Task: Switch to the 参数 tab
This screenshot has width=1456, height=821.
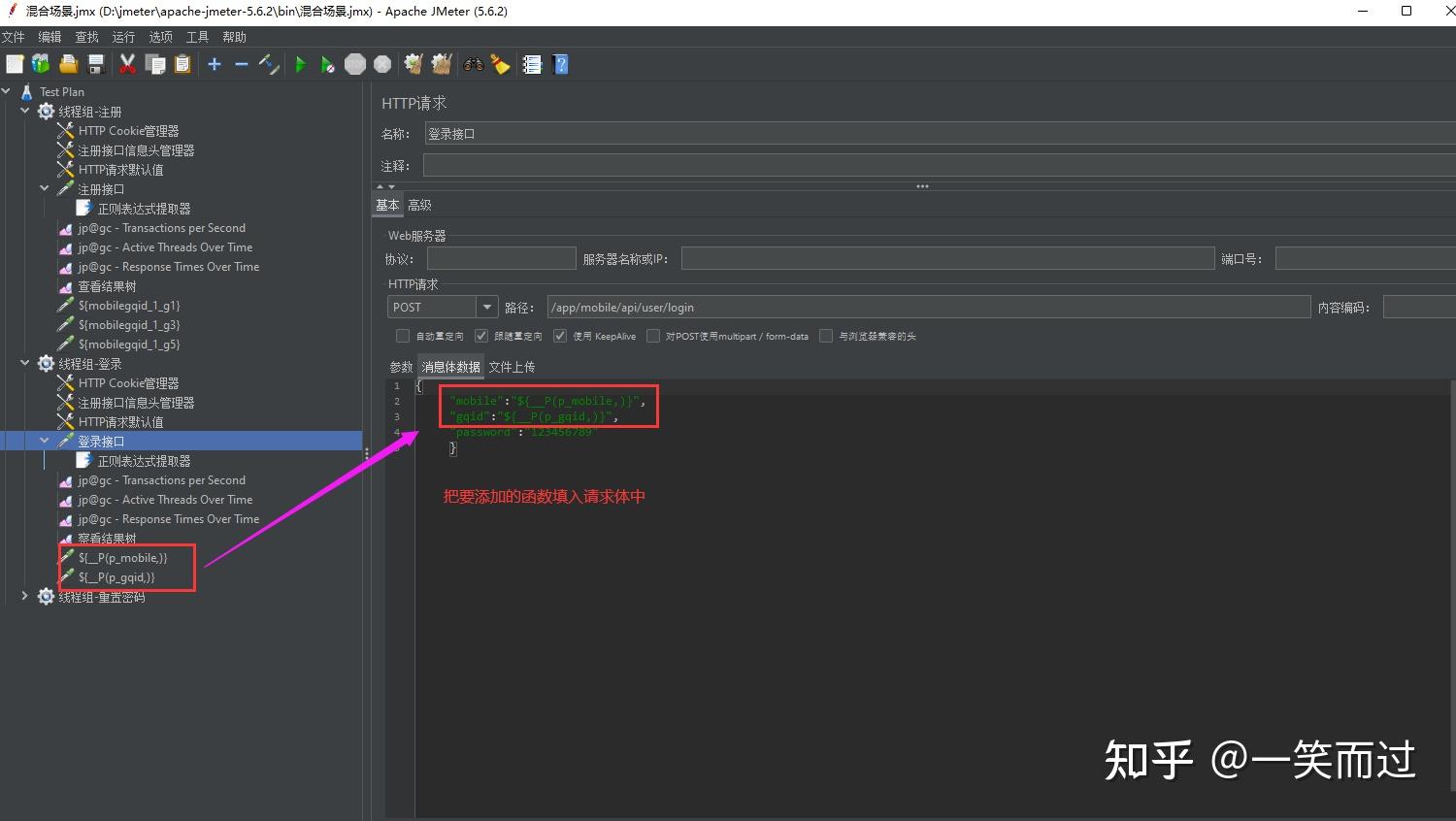Action: pyautogui.click(x=401, y=367)
